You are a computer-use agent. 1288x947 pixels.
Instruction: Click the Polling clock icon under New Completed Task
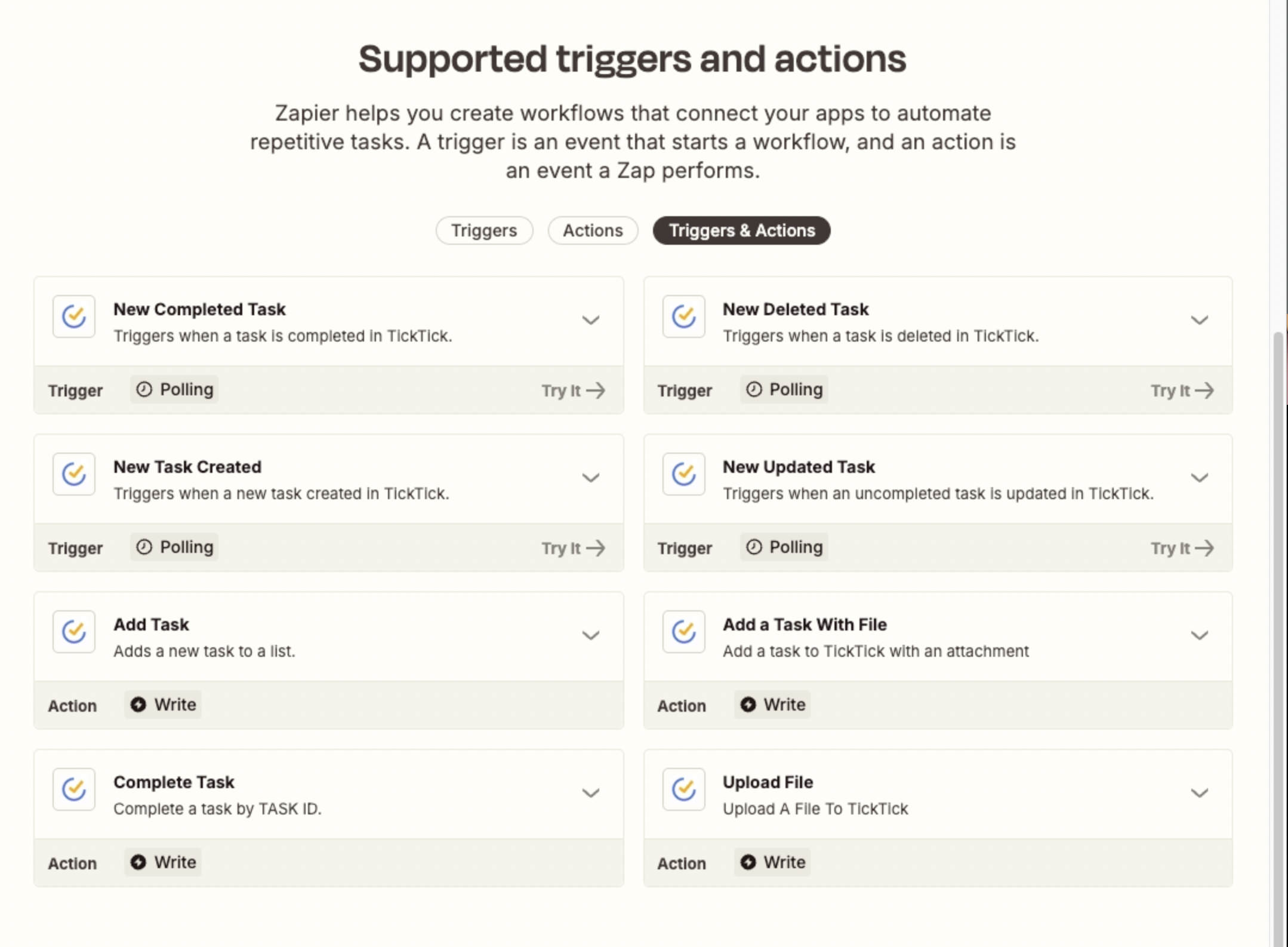tap(144, 389)
